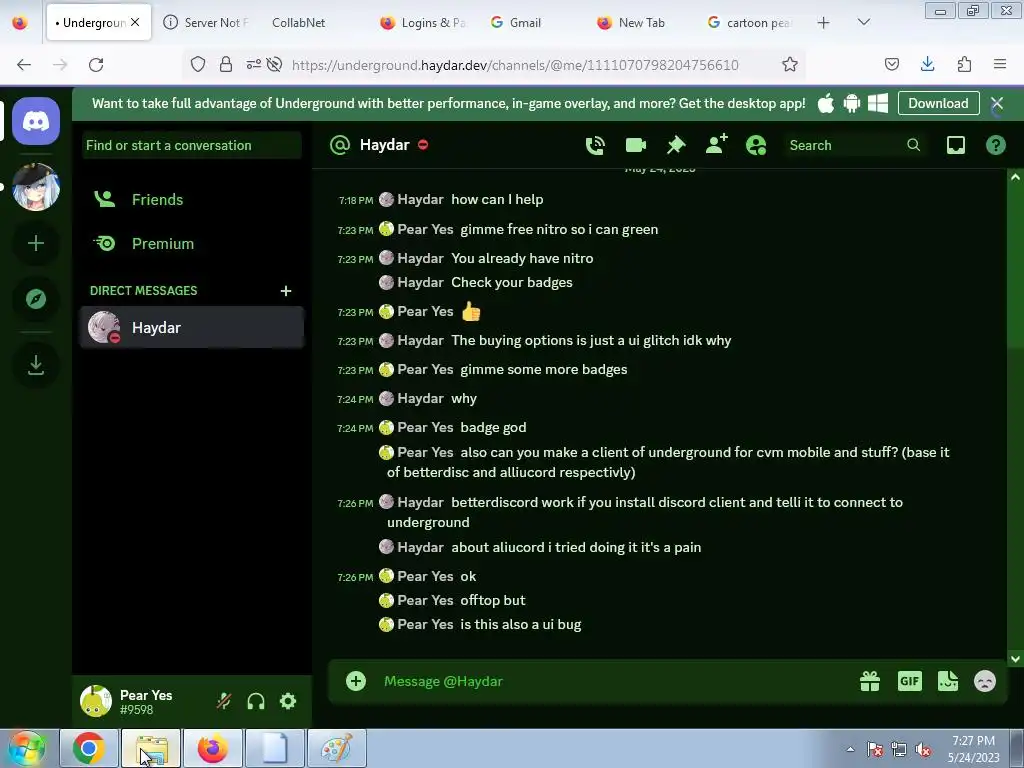Image resolution: width=1024 pixels, height=768 pixels.
Task: Click the attach file plus button
Action: (x=356, y=681)
